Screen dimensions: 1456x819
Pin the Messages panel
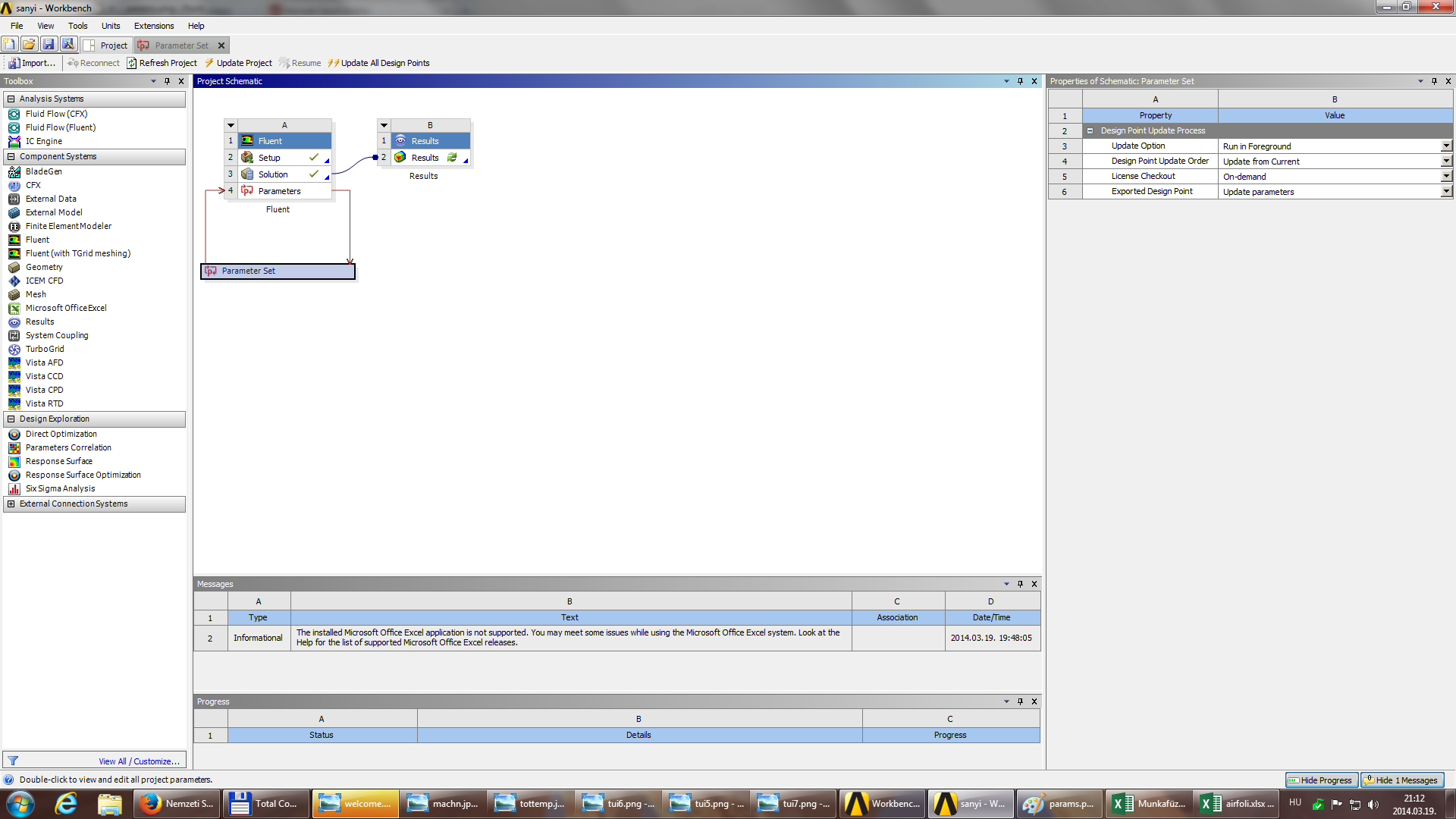[1020, 584]
